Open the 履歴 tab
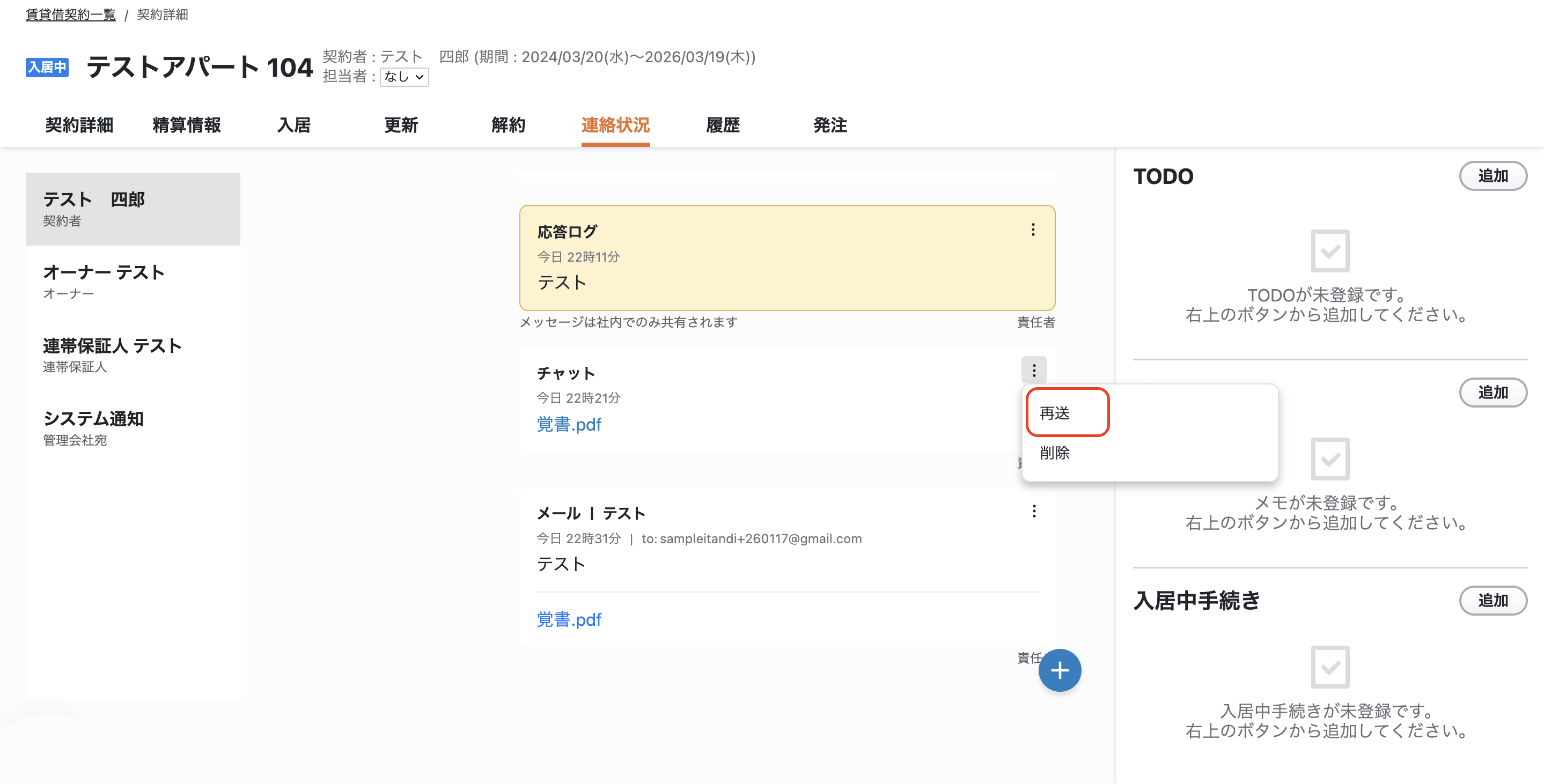Image resolution: width=1544 pixels, height=784 pixels. pos(723,125)
